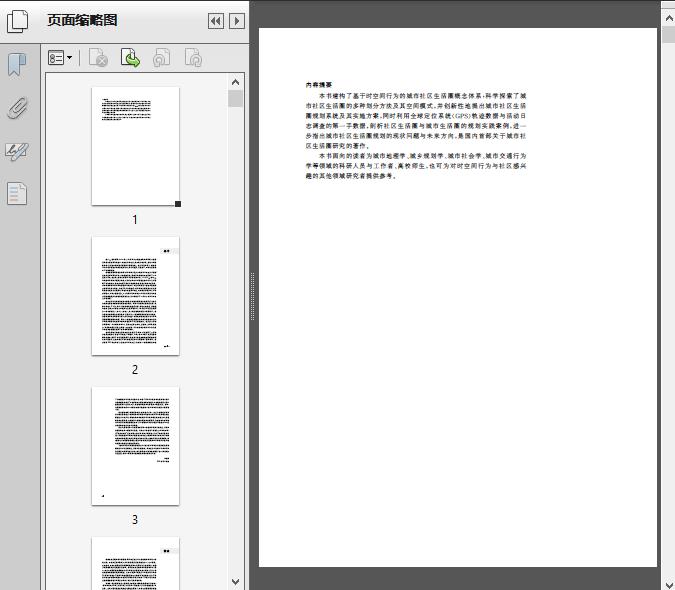
Task: Click the page 1 thumbnail resize corner
Action: (178, 204)
